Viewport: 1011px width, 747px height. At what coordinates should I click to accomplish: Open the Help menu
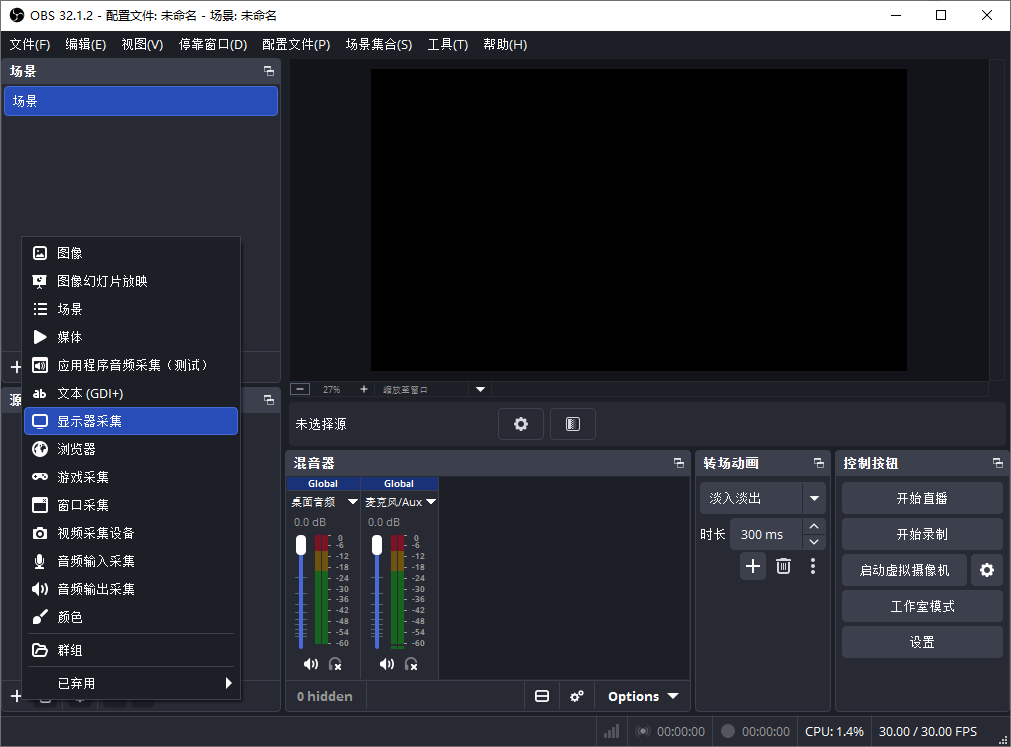point(505,44)
